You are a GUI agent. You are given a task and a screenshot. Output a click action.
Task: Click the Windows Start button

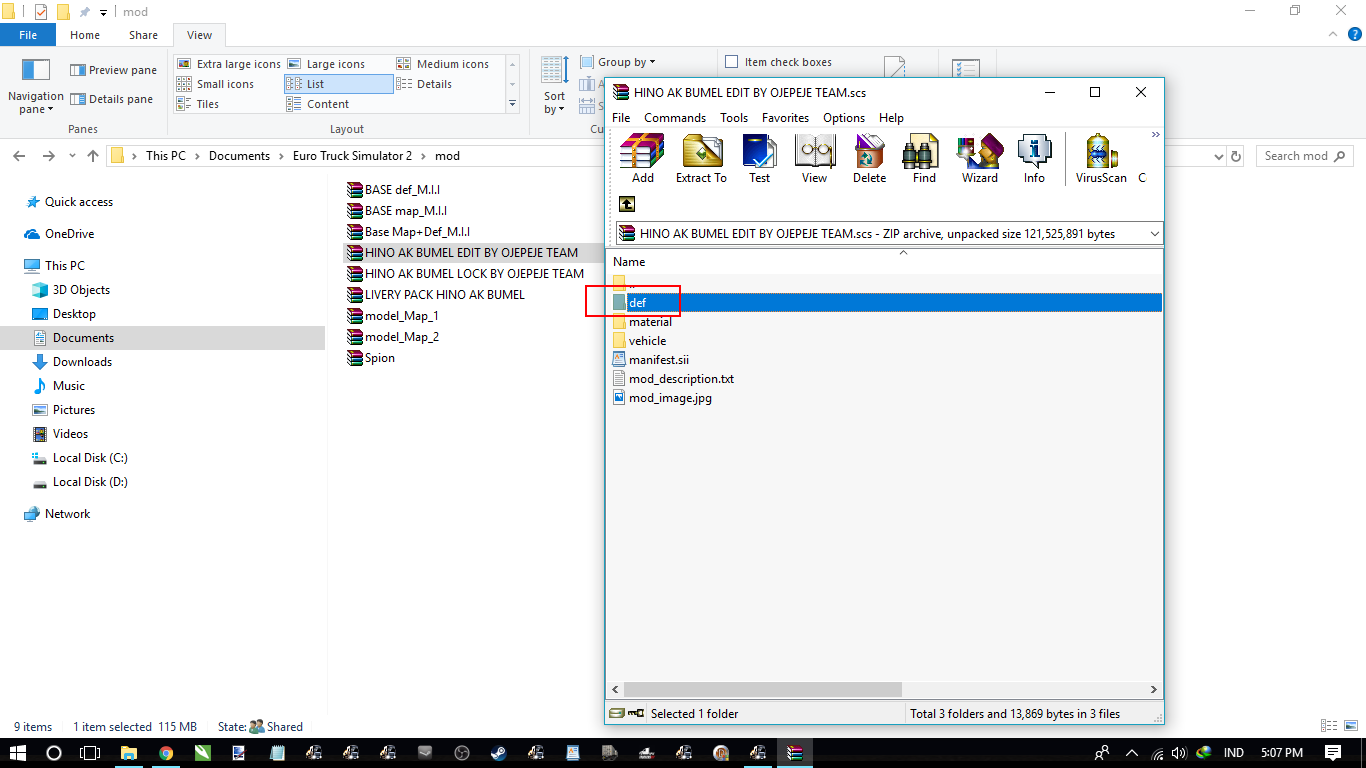point(18,752)
